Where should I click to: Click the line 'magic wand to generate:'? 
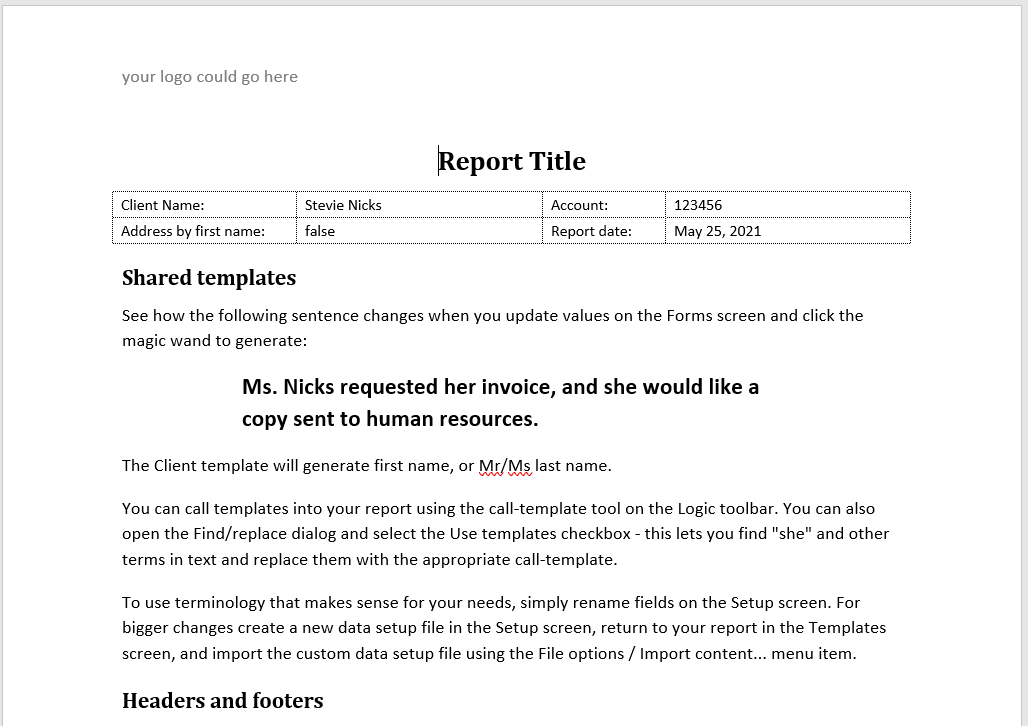pos(214,341)
